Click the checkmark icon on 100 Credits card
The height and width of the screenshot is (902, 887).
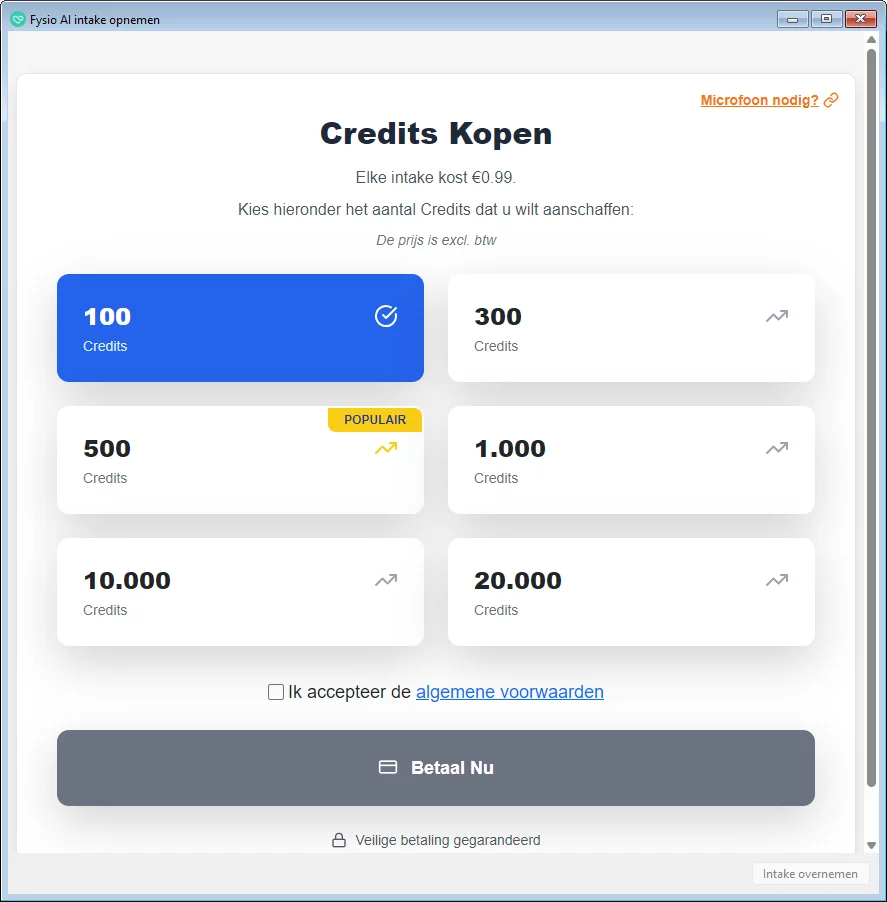(386, 316)
